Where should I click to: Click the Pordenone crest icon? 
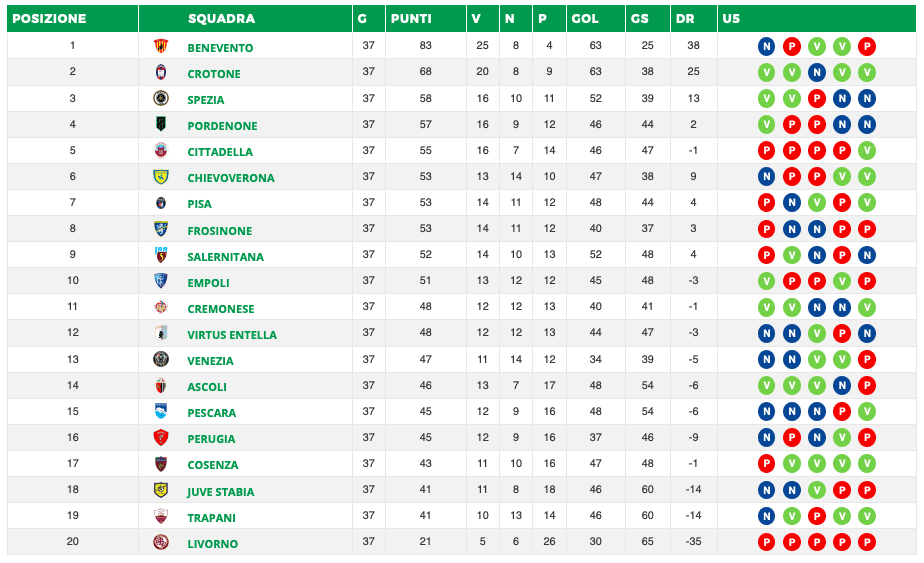[x=160, y=125]
